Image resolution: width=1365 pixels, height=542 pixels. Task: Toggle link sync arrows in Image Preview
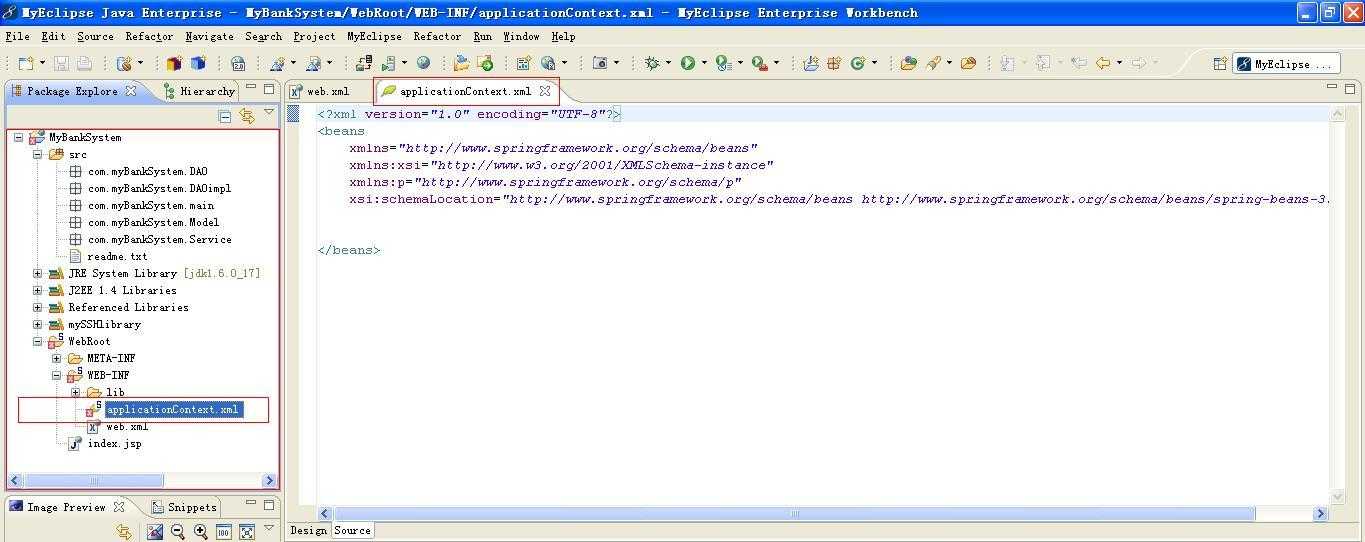click(x=124, y=532)
